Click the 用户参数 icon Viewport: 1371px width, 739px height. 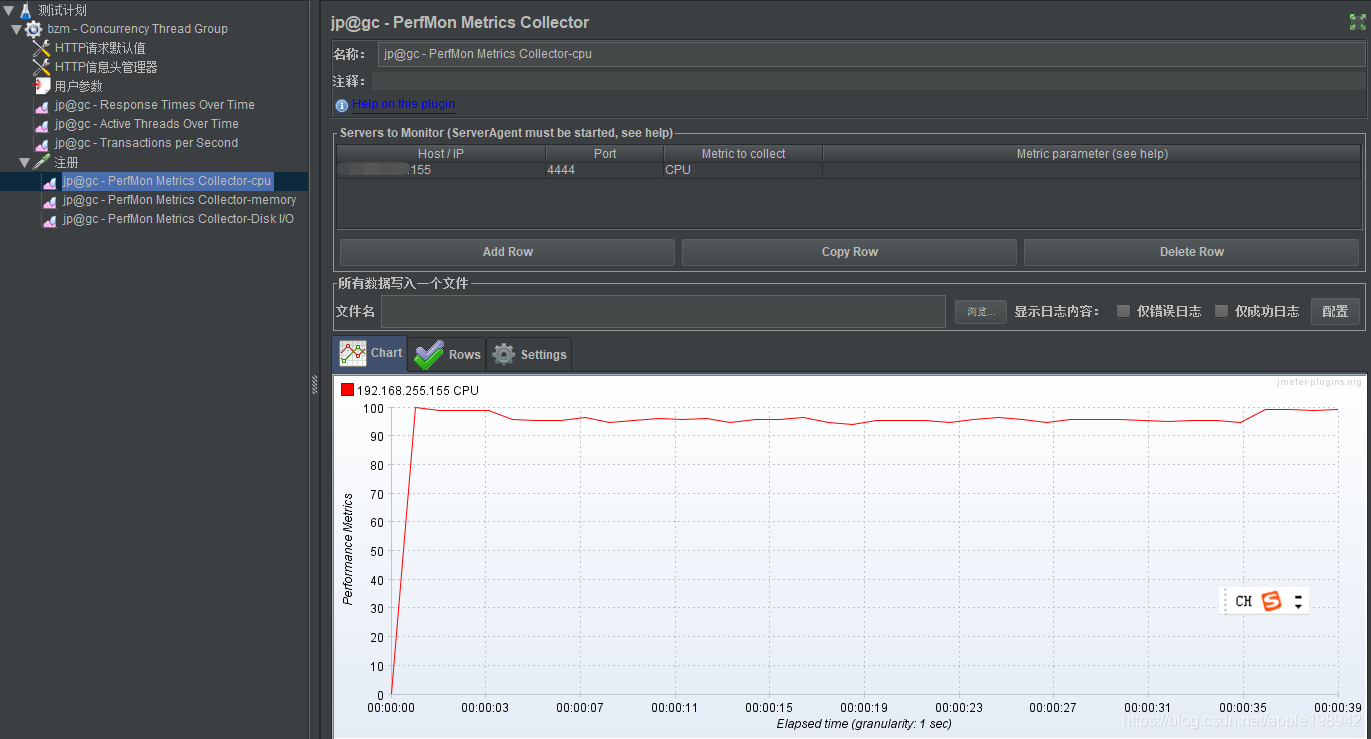tap(41, 86)
